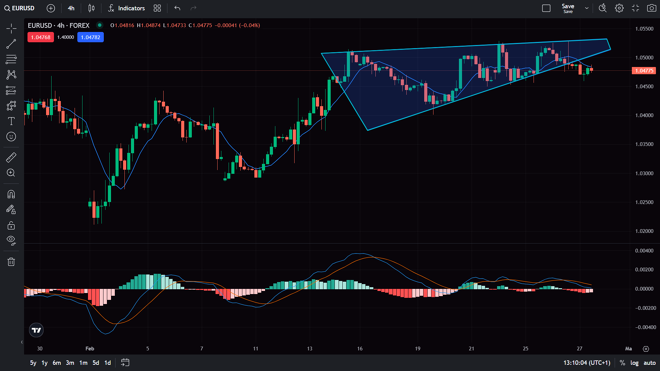This screenshot has width=660, height=371.
Task: Toggle hide all drawings eye
Action: (x=11, y=240)
